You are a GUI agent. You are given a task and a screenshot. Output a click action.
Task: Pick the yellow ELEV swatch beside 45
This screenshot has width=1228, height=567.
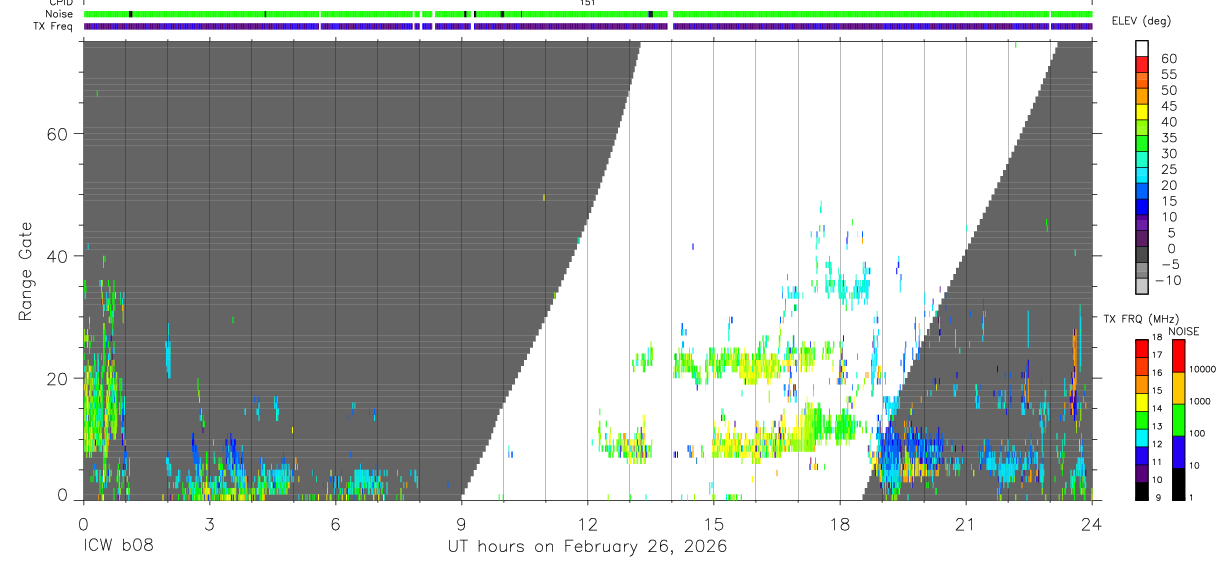tap(1142, 112)
